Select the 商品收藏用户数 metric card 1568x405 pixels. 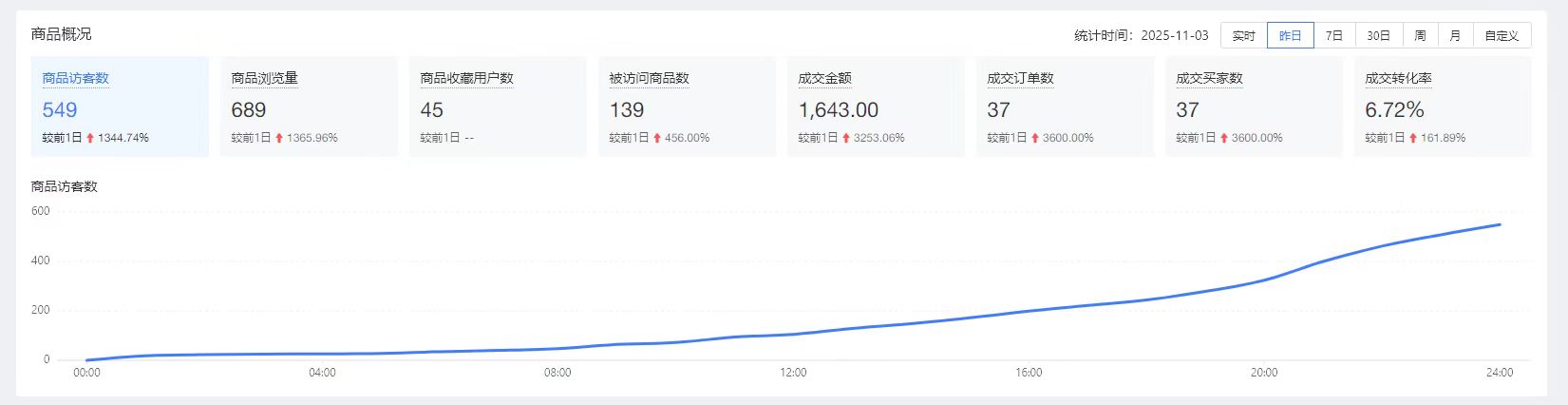tap(498, 106)
